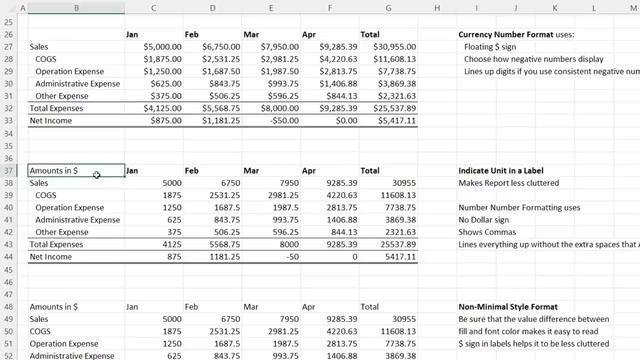Viewport: 640px width, 360px height.
Task: Select the $596.25 cell
Action: click(x=271, y=96)
